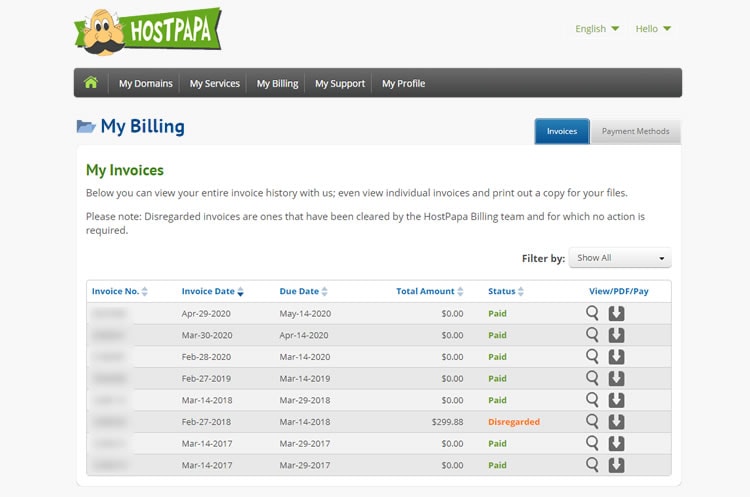Click the Mar-14-2019 due date cell
The height and width of the screenshot is (497, 750).
click(305, 378)
